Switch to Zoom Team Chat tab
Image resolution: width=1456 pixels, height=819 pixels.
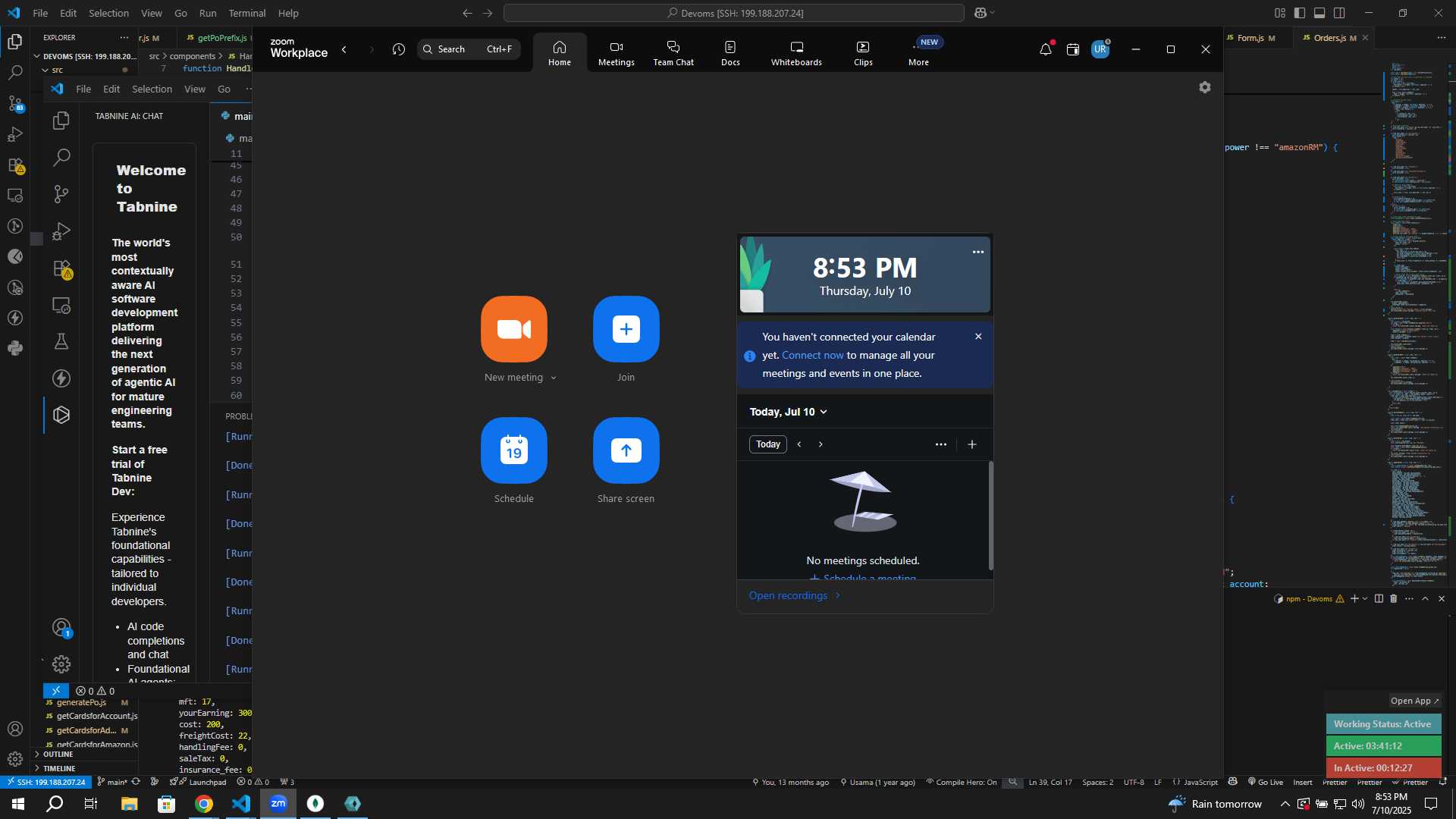pyautogui.click(x=673, y=53)
